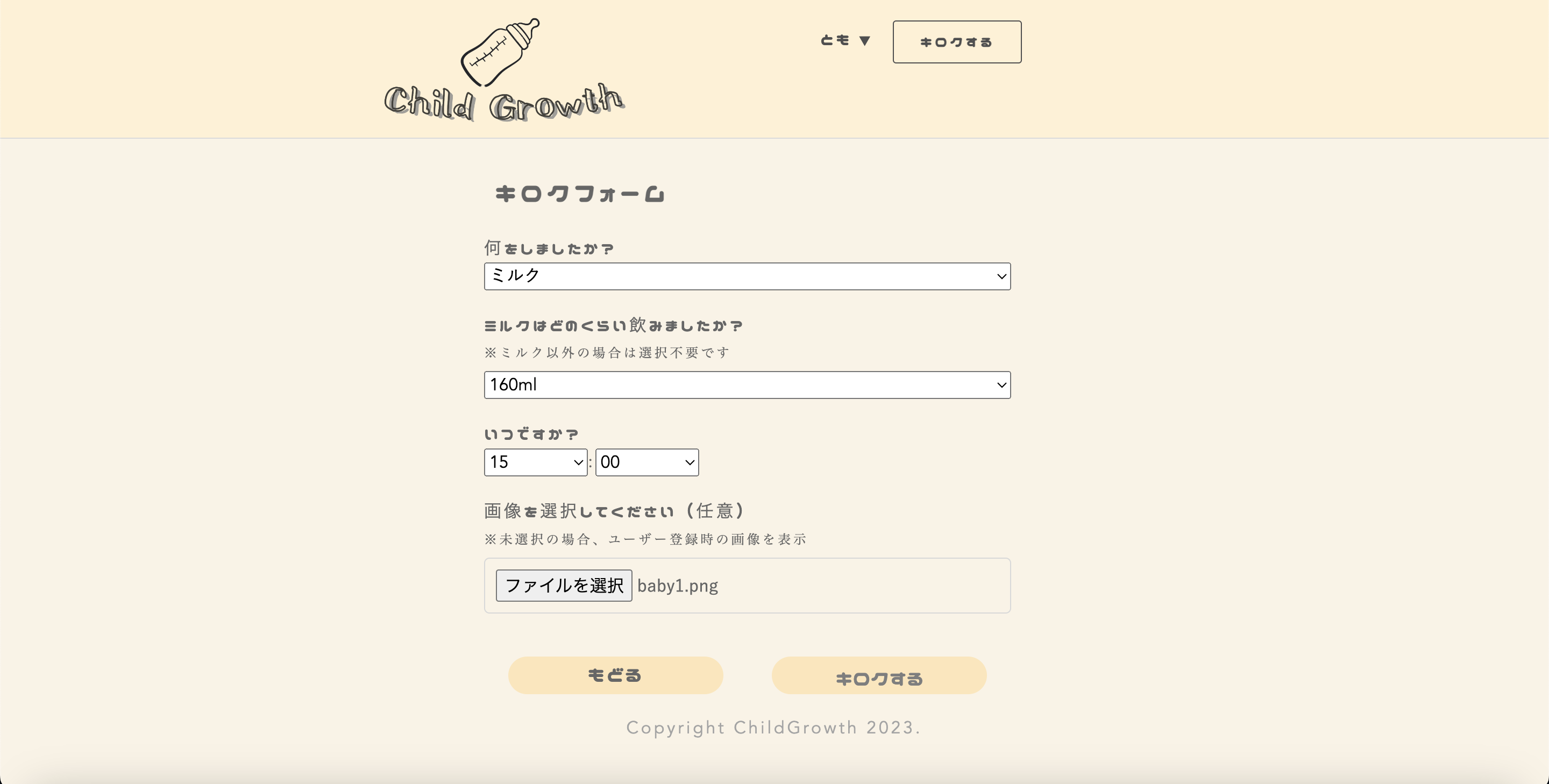The height and width of the screenshot is (784, 1549).
Task: Click the キロクする button in the header
Action: pos(956,41)
